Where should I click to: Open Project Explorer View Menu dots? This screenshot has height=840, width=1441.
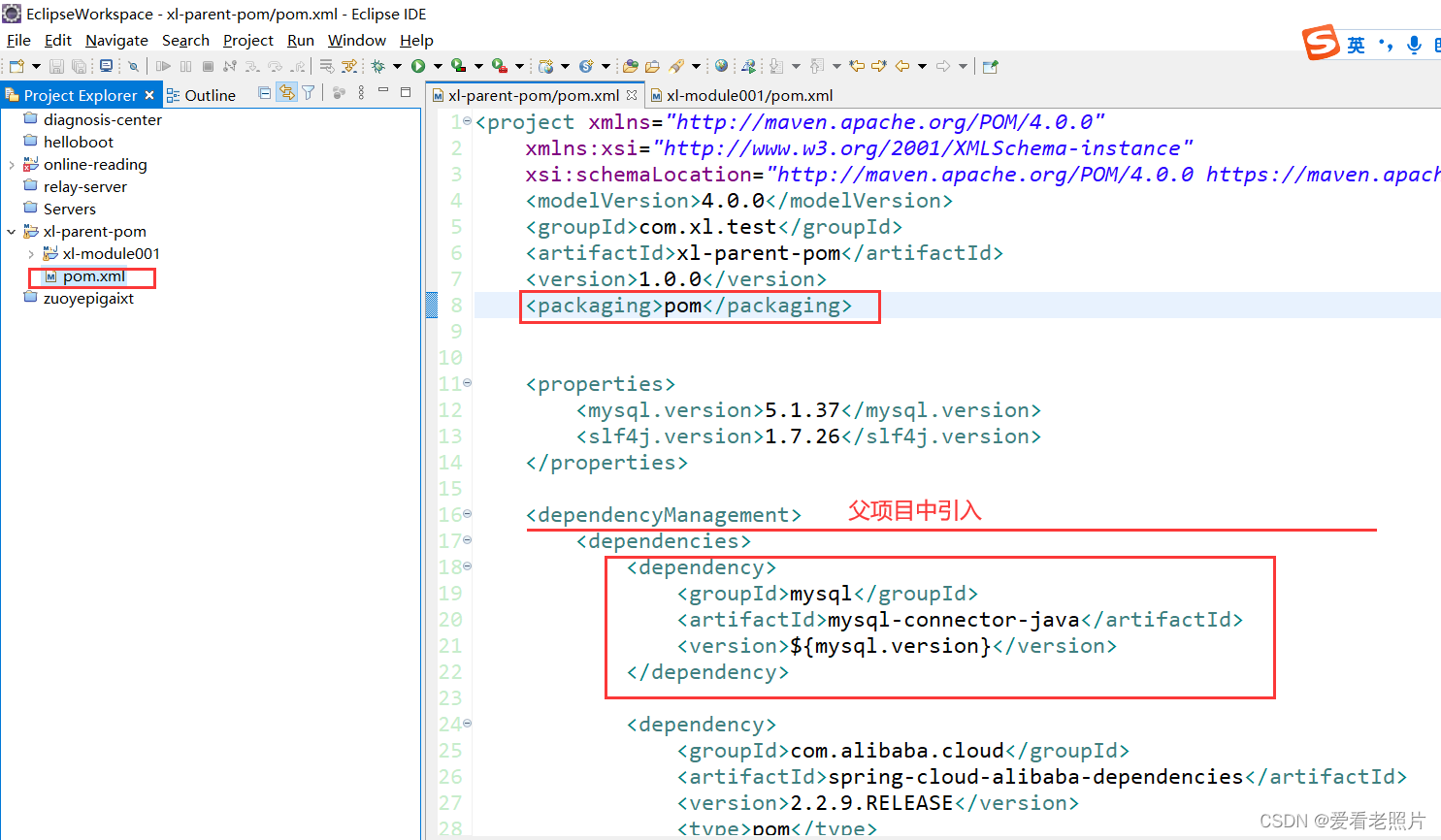[x=361, y=93]
